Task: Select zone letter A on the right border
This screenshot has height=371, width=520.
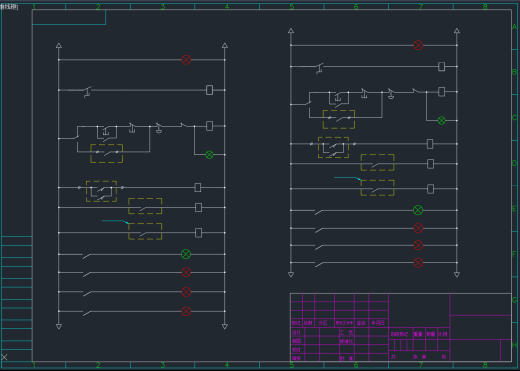Action: pos(515,27)
